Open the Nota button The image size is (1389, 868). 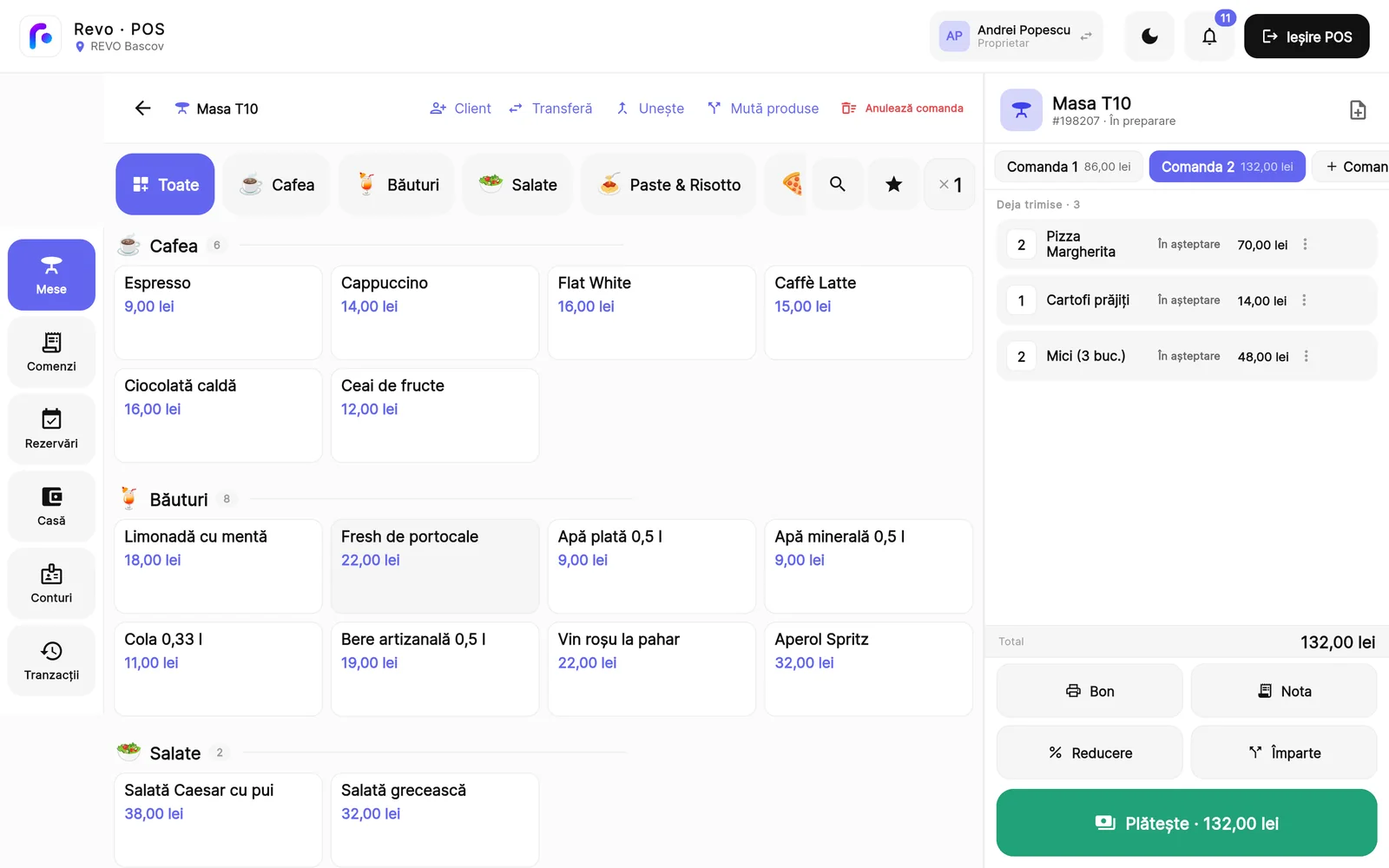point(1284,691)
